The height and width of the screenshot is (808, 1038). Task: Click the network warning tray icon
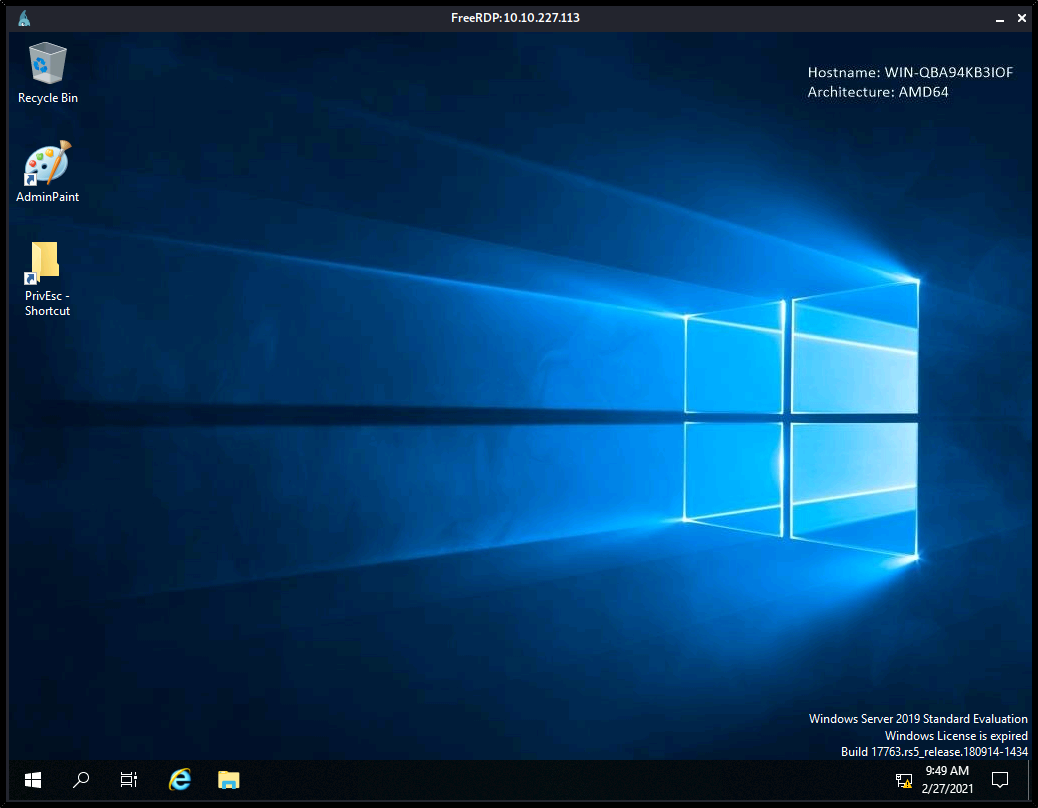click(x=904, y=781)
